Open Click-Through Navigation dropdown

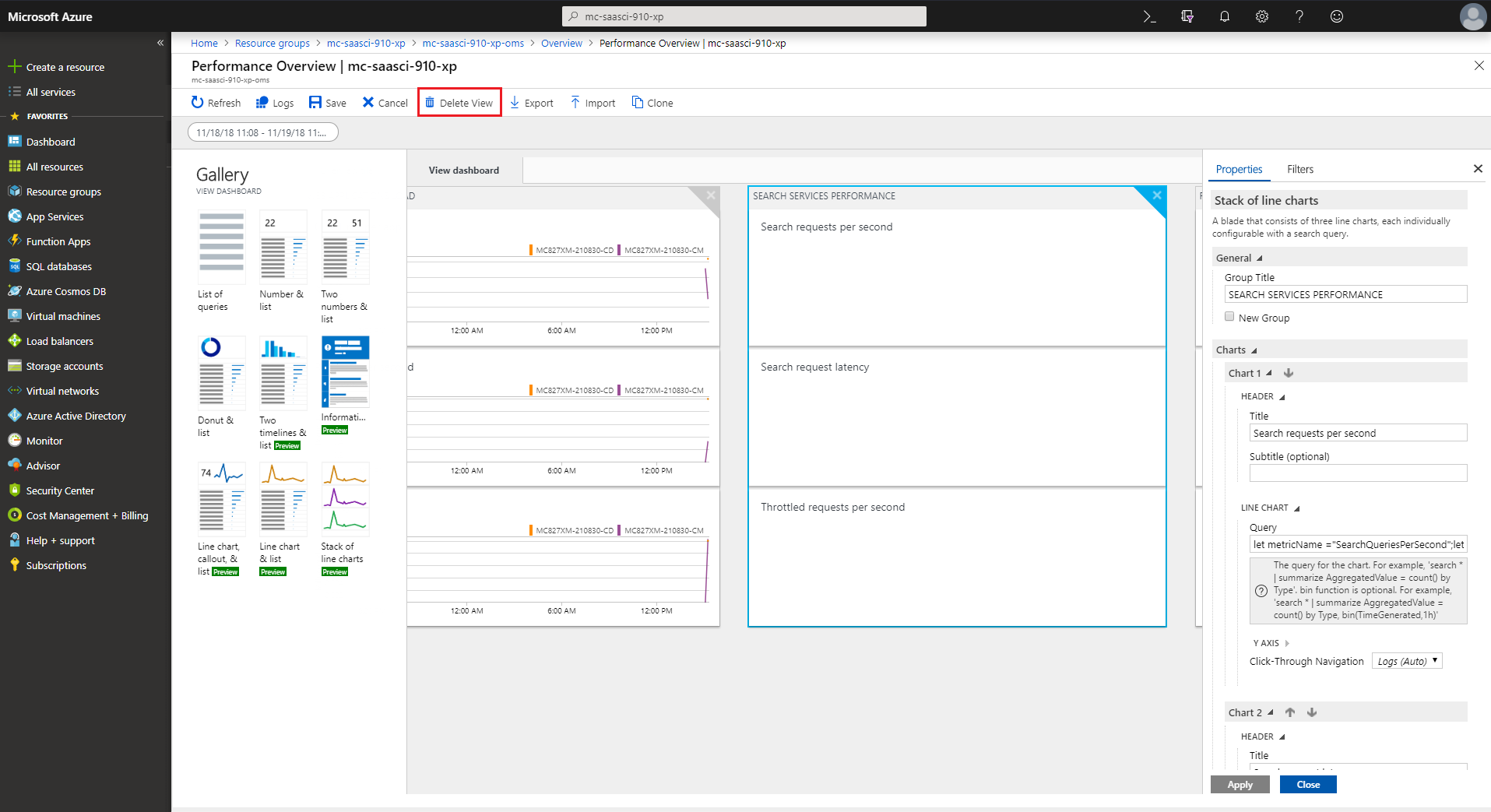pyautogui.click(x=1407, y=661)
